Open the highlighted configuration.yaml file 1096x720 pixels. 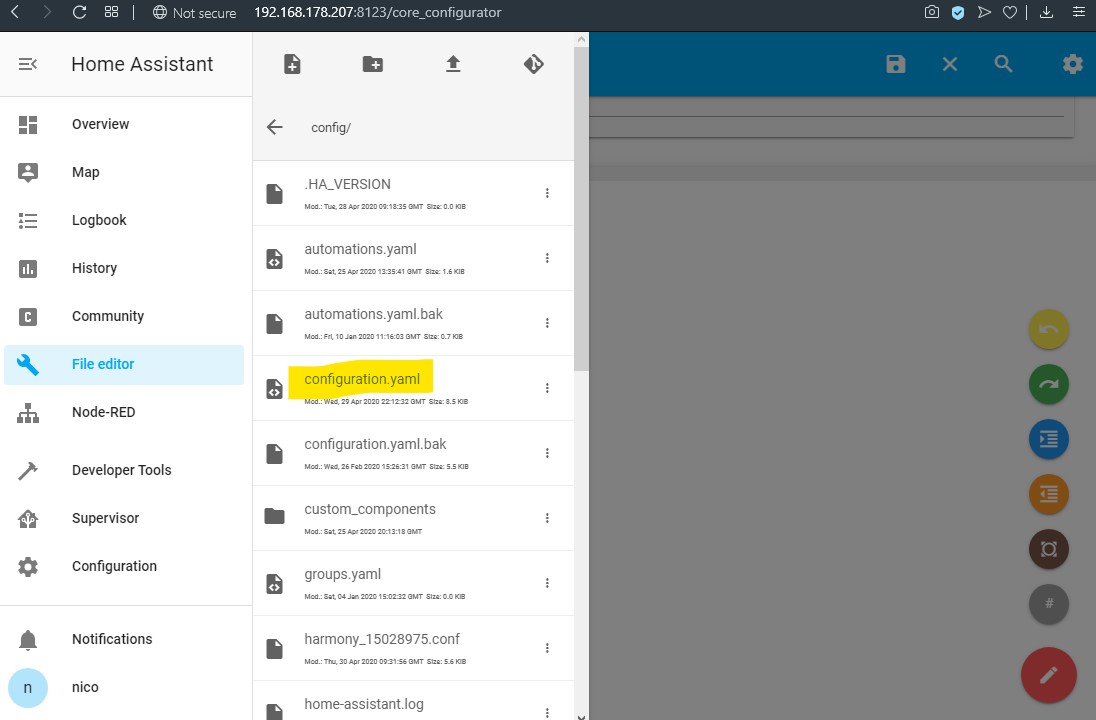(x=362, y=379)
